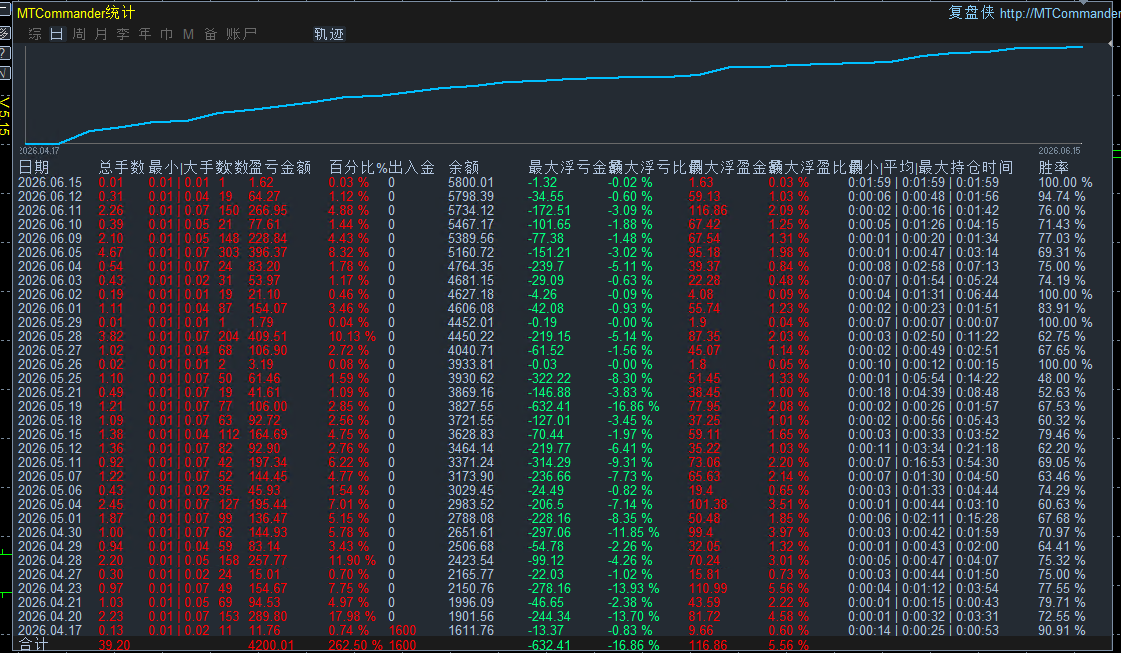Open the 备 tab

pos(210,34)
